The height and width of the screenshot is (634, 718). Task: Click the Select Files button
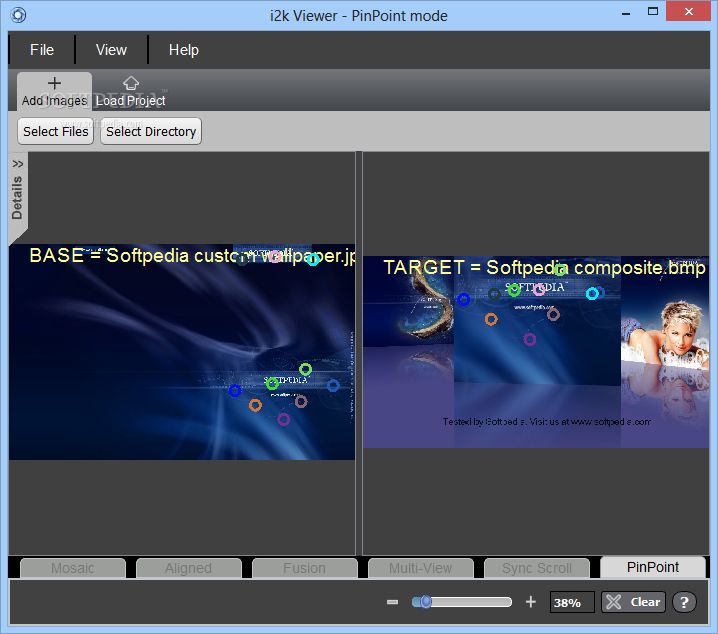[x=55, y=131]
